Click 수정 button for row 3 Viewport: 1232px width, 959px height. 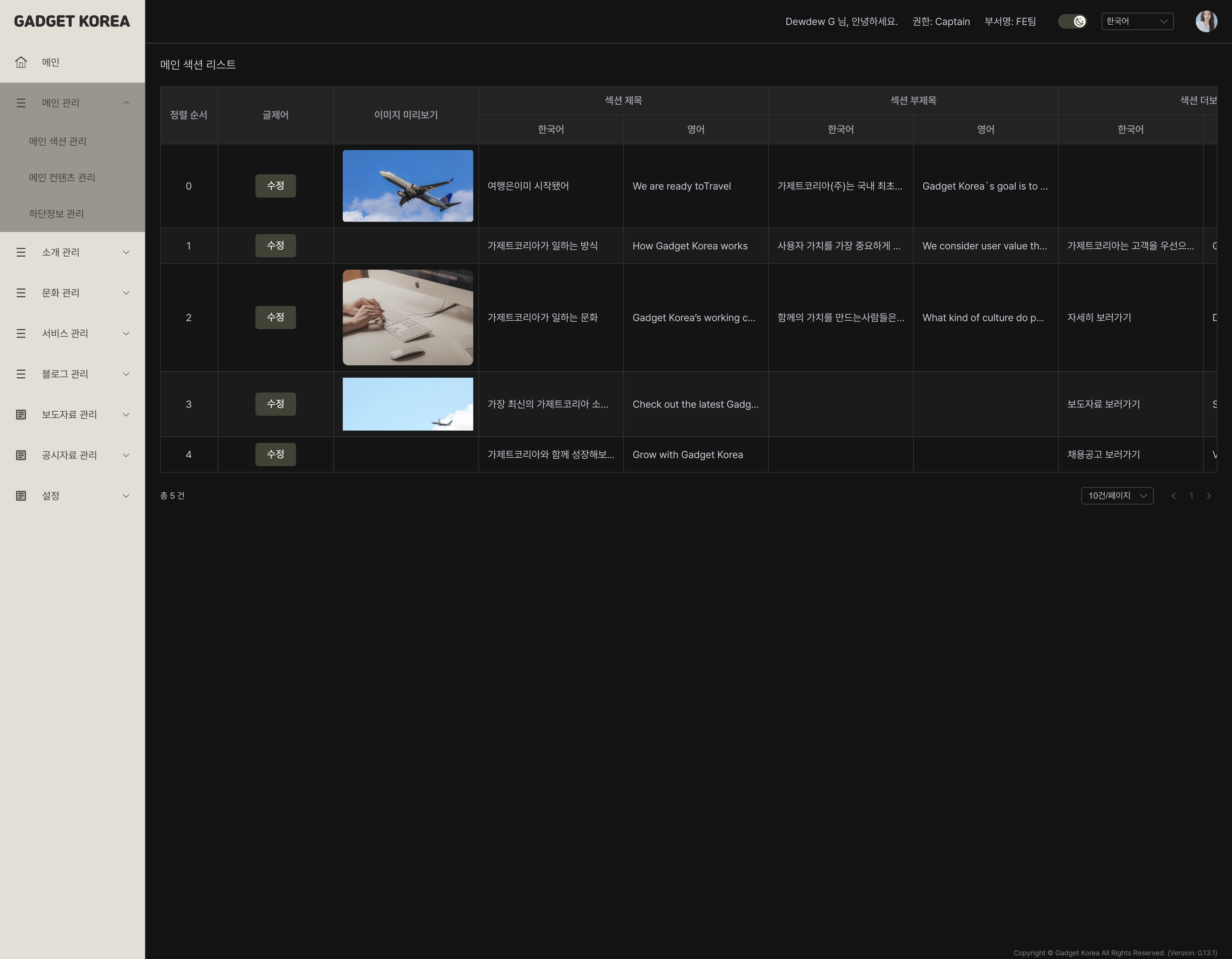tap(275, 404)
